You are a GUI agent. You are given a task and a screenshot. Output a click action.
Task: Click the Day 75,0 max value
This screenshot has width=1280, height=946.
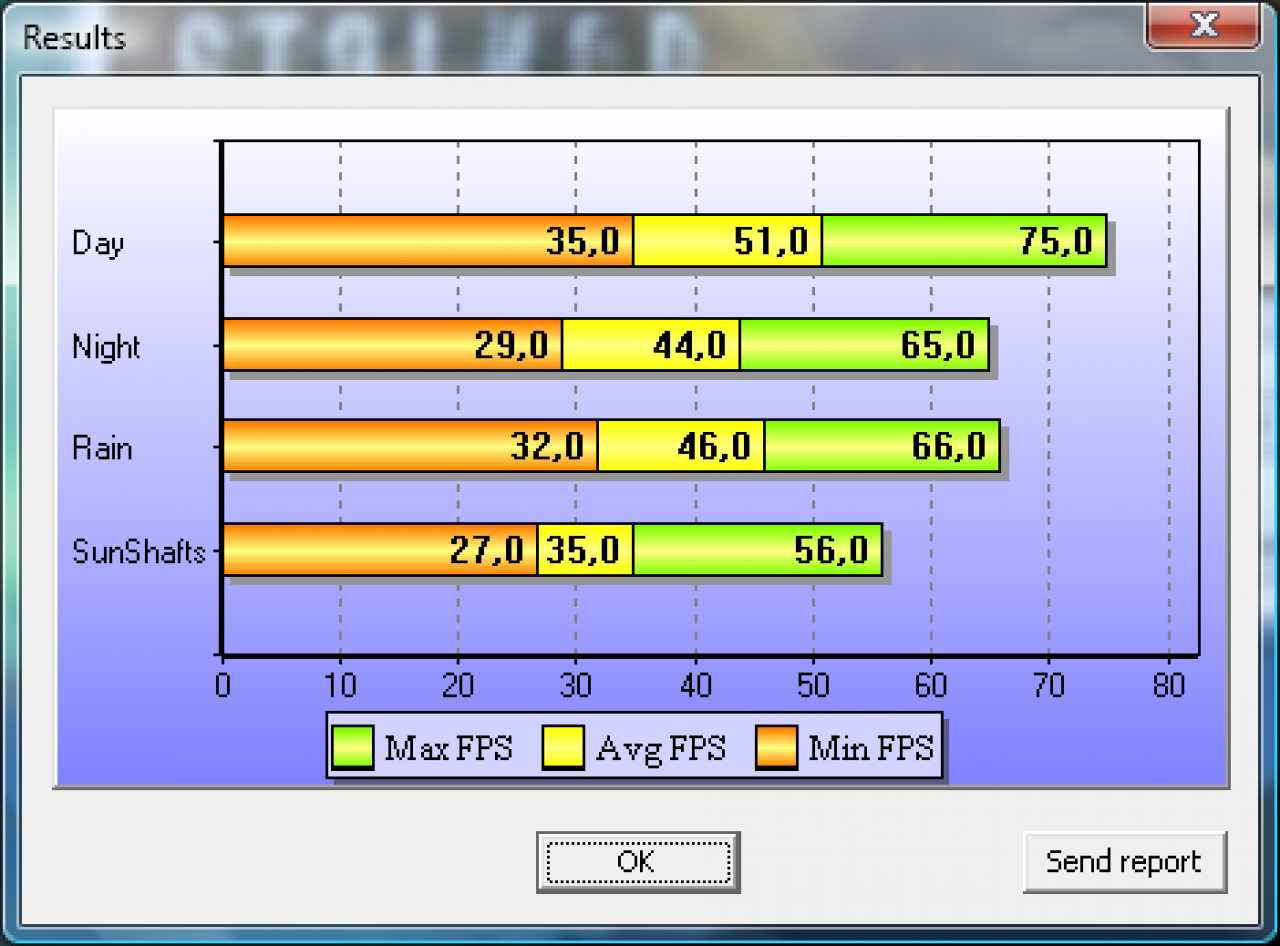click(1056, 241)
